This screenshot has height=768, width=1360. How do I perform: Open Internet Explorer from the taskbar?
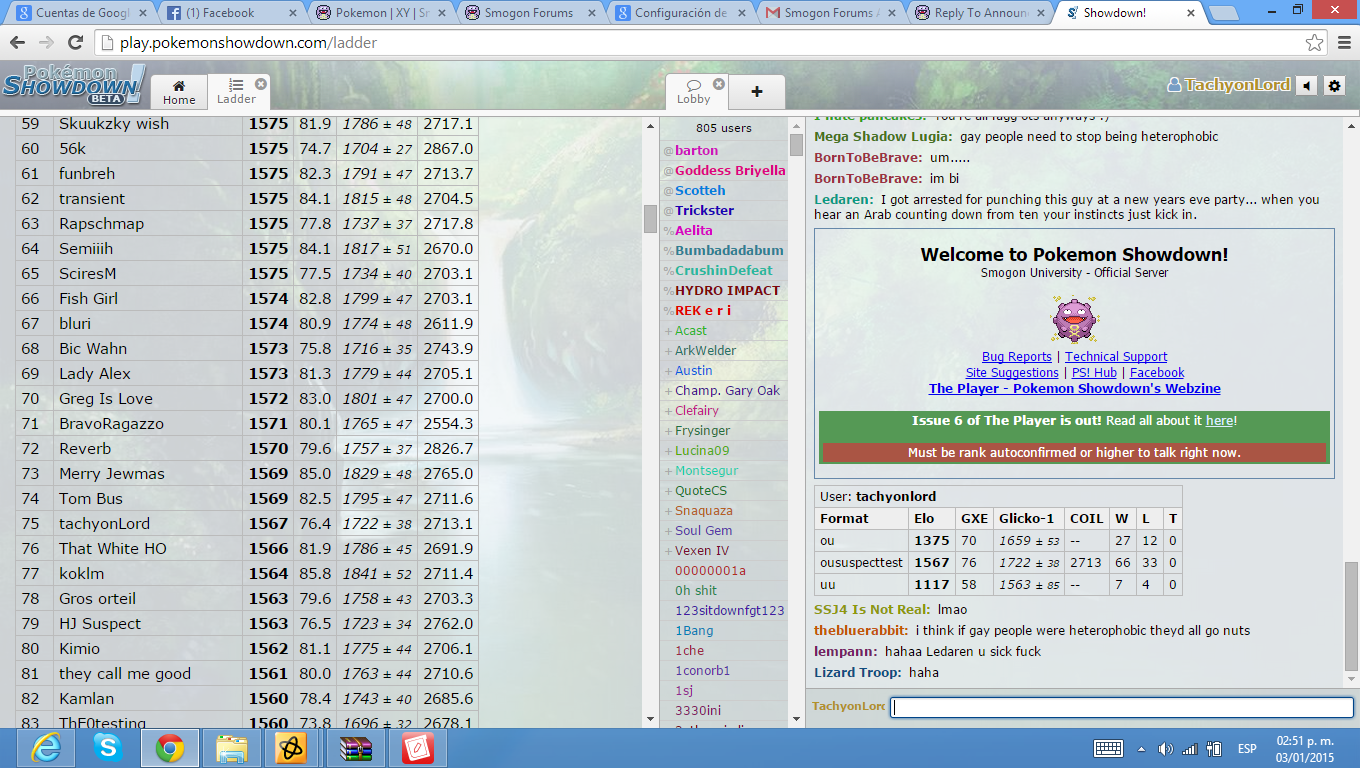[x=45, y=748]
